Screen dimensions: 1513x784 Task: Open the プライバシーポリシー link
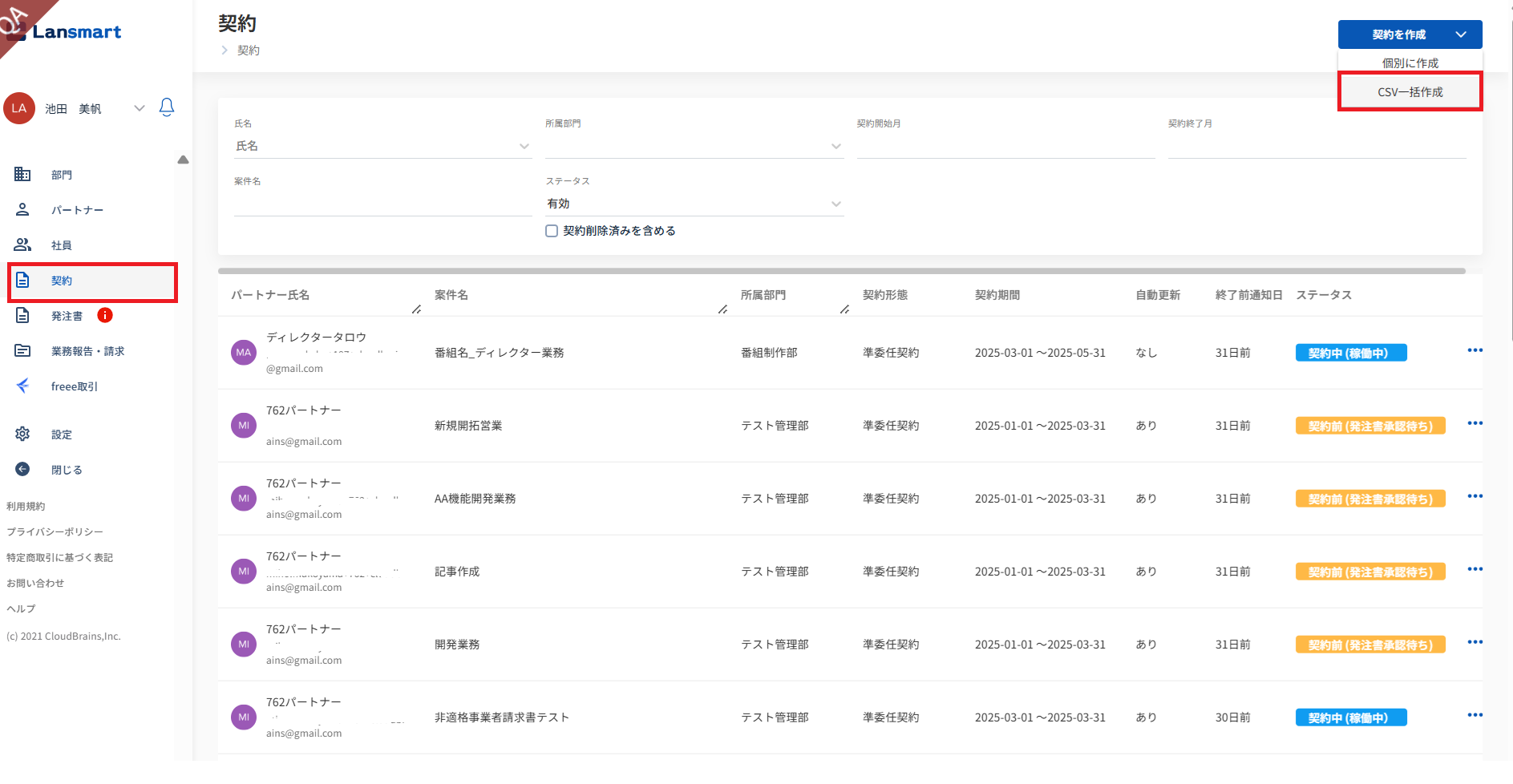55,532
